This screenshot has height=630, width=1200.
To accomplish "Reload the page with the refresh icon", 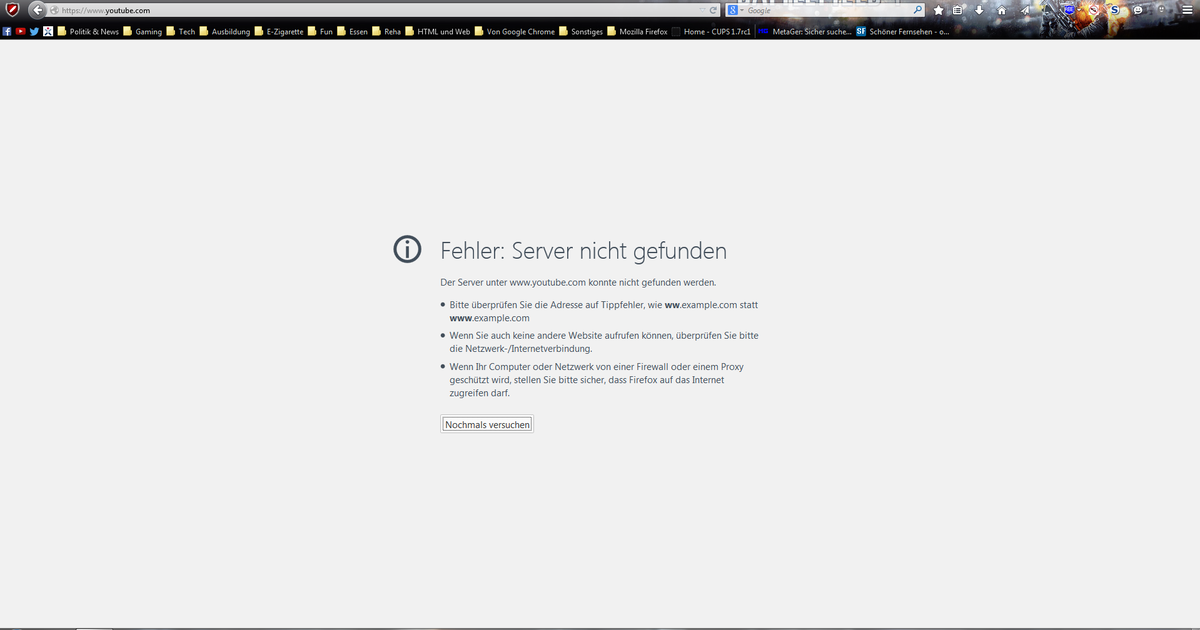I will (713, 10).
